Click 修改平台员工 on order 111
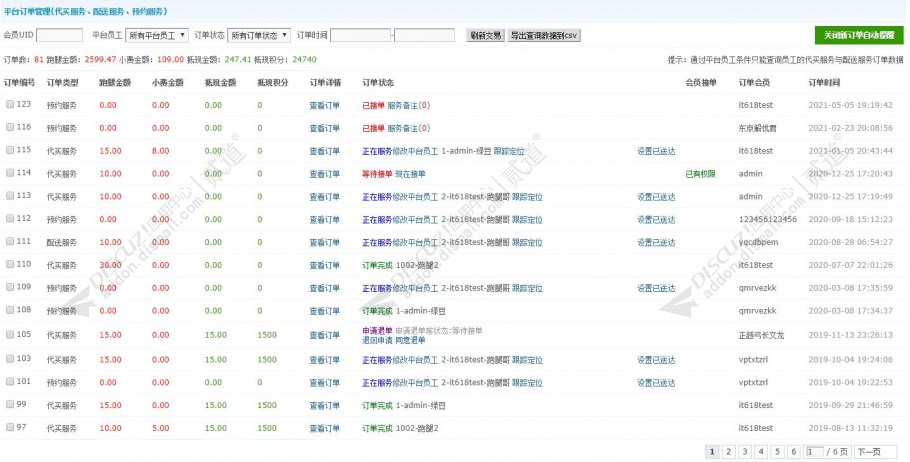The width and height of the screenshot is (910, 462). point(415,243)
